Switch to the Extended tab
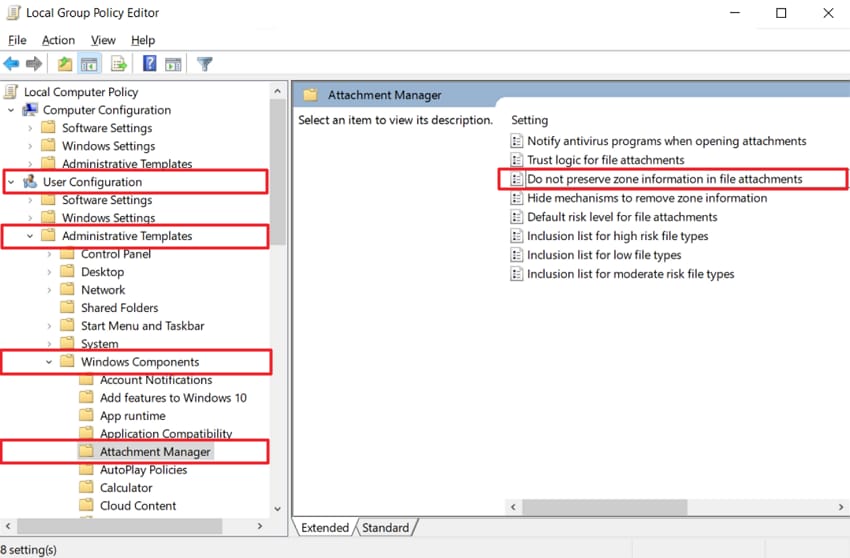This screenshot has width=850, height=558. (325, 528)
